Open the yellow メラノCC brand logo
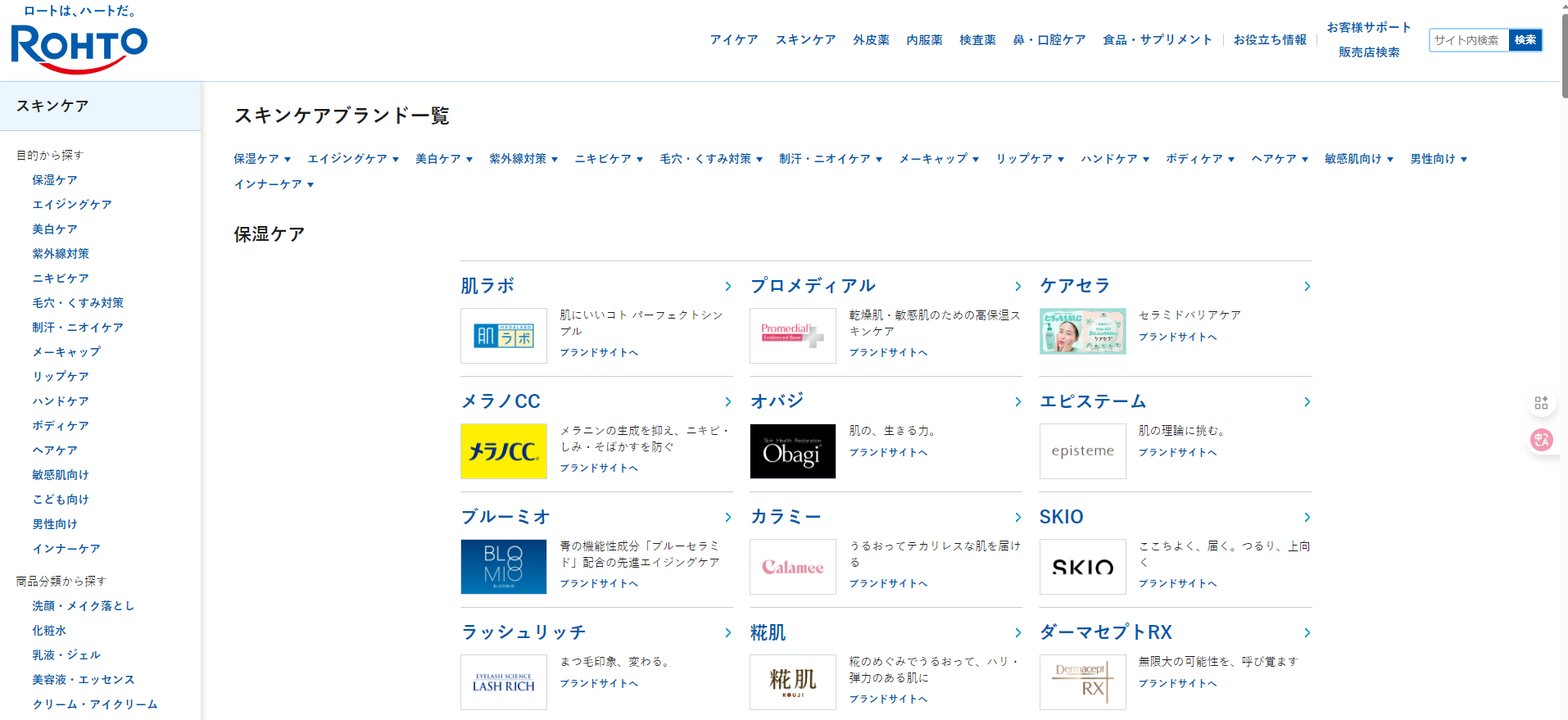 point(503,451)
